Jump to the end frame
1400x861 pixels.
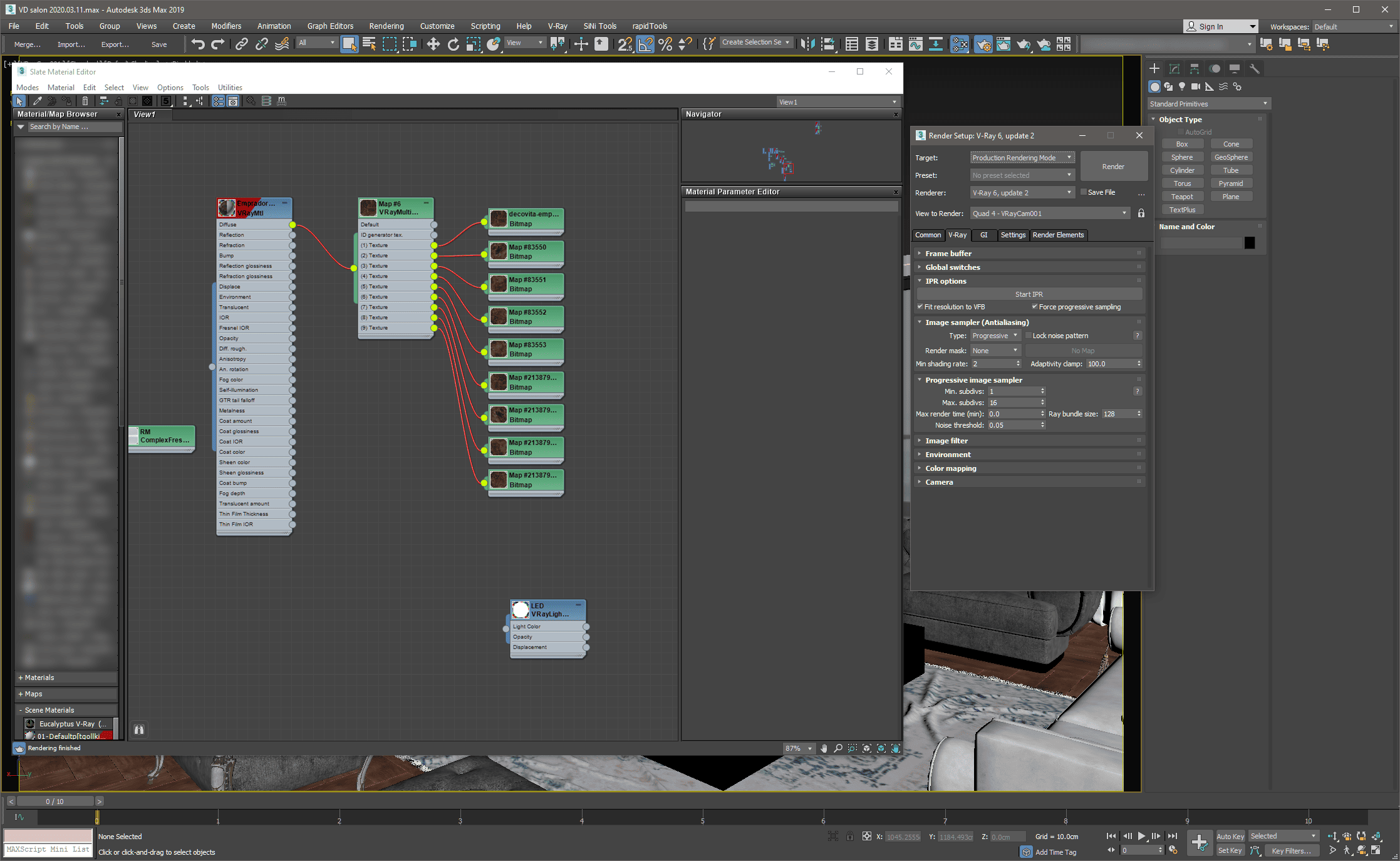tap(1171, 836)
